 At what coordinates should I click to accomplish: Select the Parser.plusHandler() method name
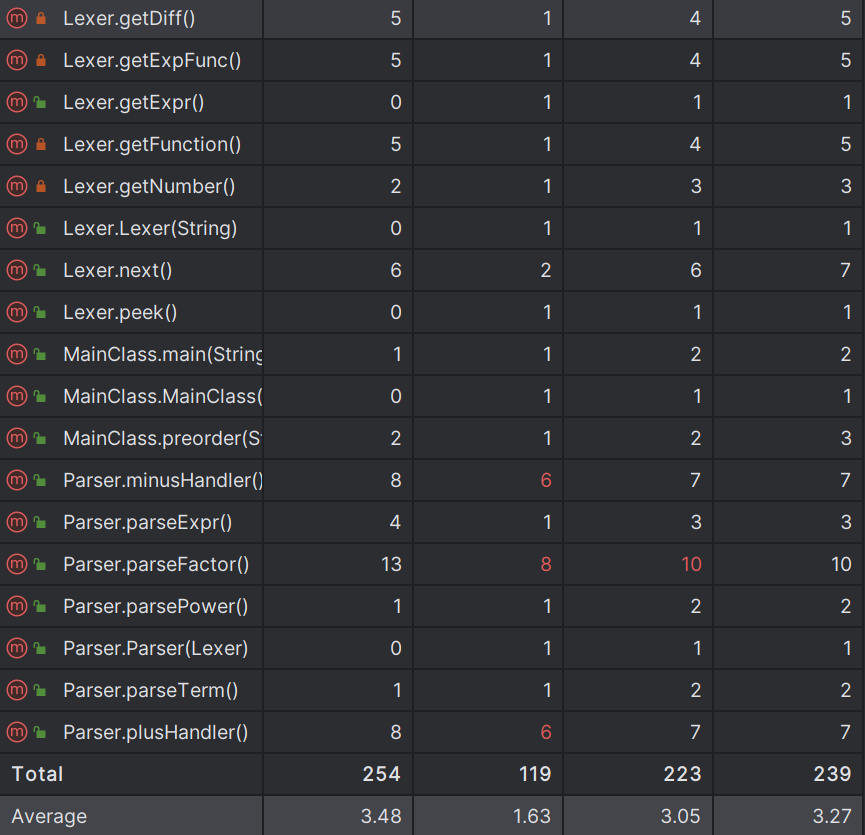tap(156, 732)
